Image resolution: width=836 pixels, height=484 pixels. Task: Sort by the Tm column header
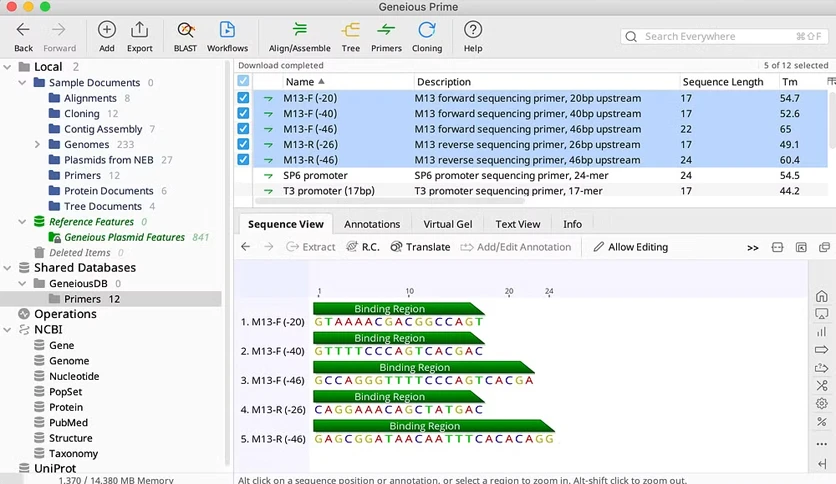[x=801, y=82]
